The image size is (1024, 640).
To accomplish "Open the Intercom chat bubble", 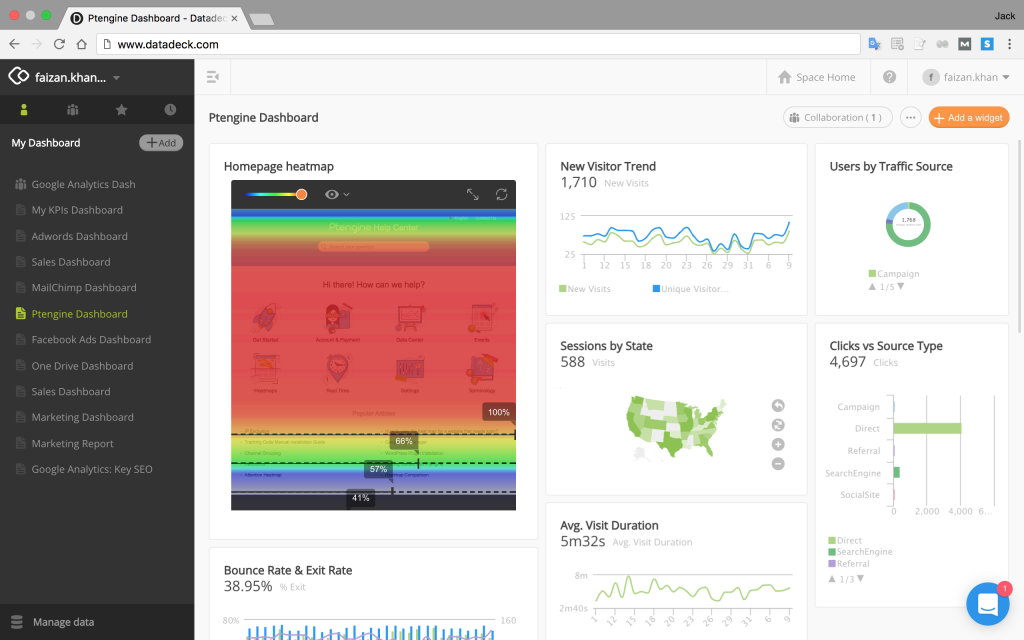I will click(988, 603).
